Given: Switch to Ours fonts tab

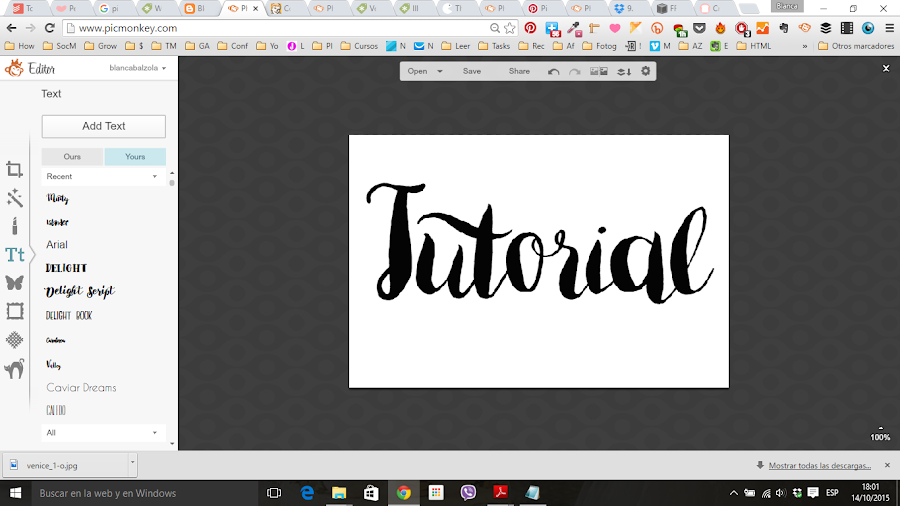Looking at the screenshot, I should (x=72, y=157).
